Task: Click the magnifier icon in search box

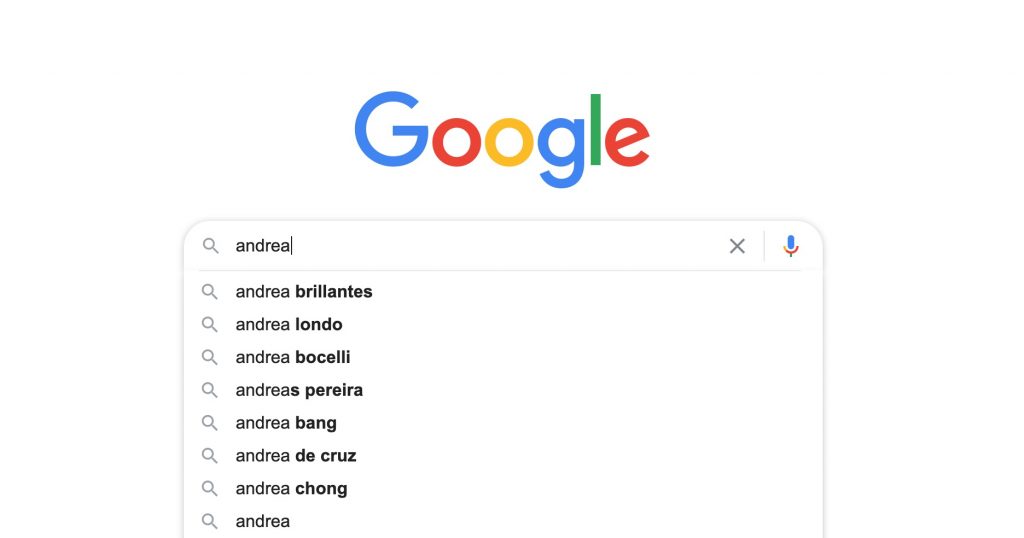Action: pos(210,246)
